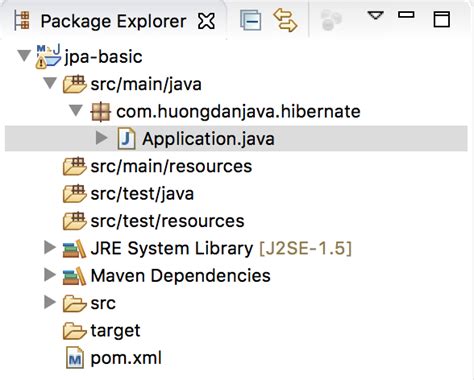Select the src/main/resources label

tap(171, 166)
